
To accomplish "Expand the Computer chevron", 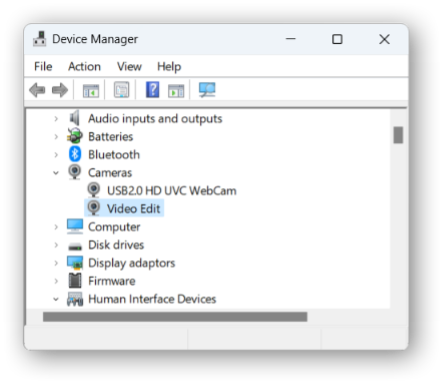I will pyautogui.click(x=56, y=227).
